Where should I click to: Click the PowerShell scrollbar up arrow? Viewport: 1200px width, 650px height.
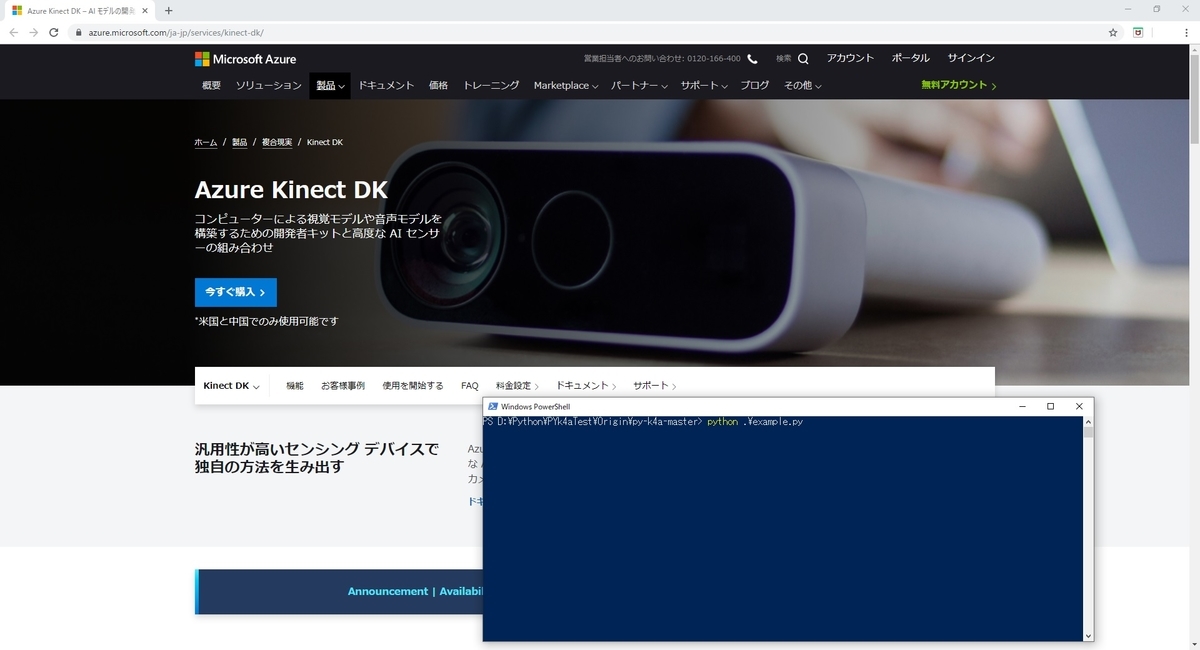1089,423
